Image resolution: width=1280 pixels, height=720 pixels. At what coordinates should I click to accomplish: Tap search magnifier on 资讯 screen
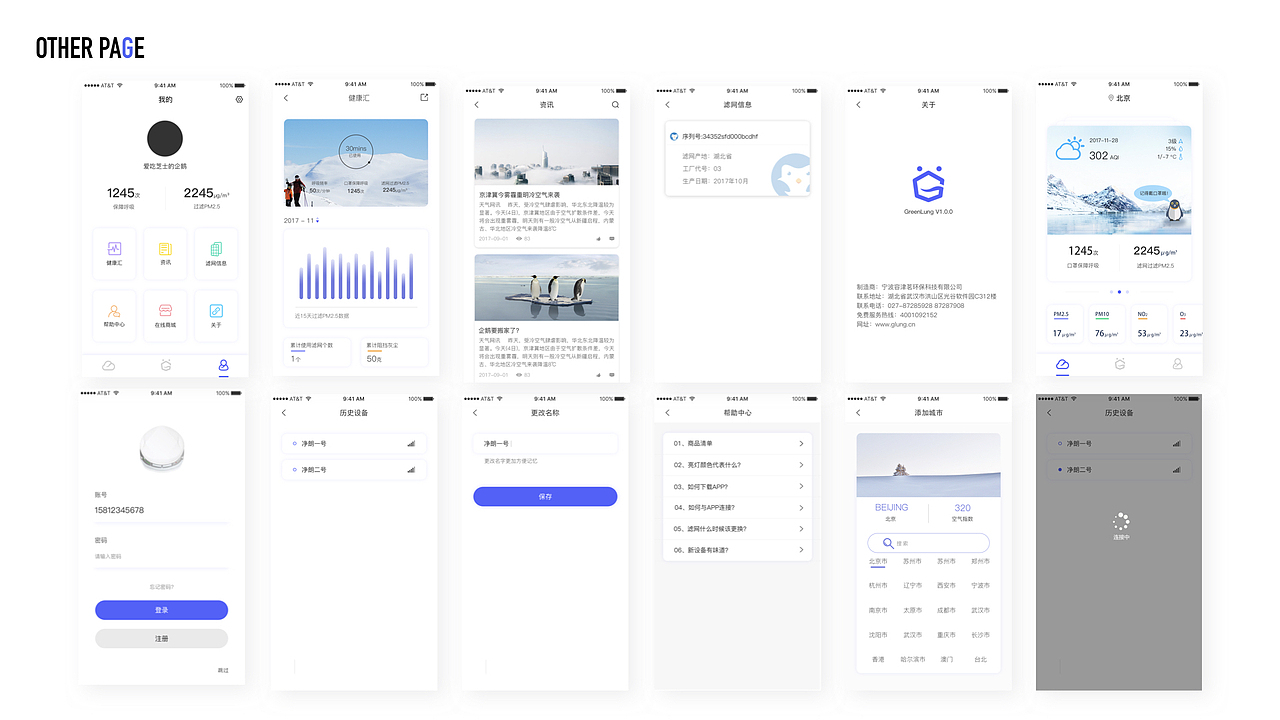(x=615, y=105)
